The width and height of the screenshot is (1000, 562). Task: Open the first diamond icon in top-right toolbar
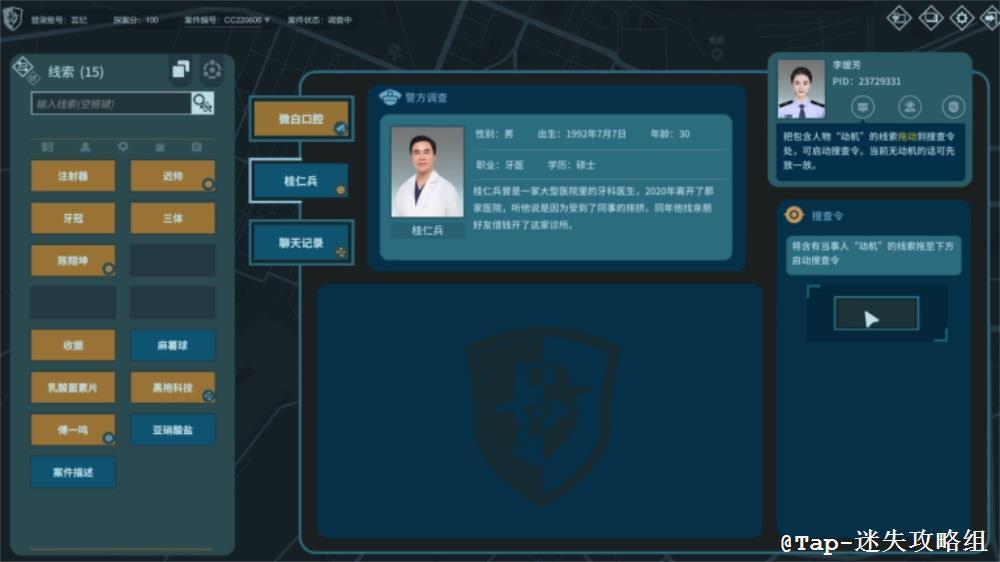pos(899,17)
